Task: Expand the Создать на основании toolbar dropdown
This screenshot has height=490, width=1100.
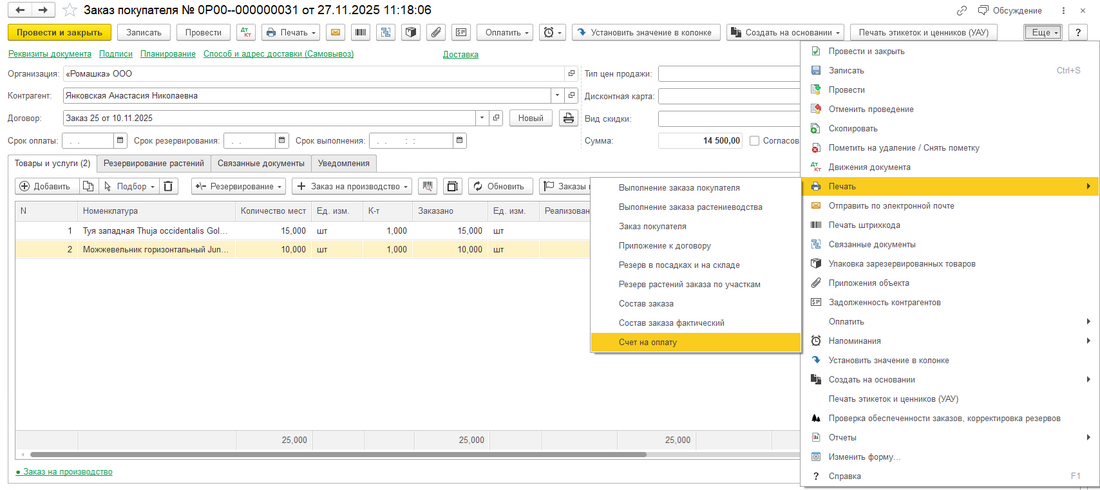Action: [786, 32]
